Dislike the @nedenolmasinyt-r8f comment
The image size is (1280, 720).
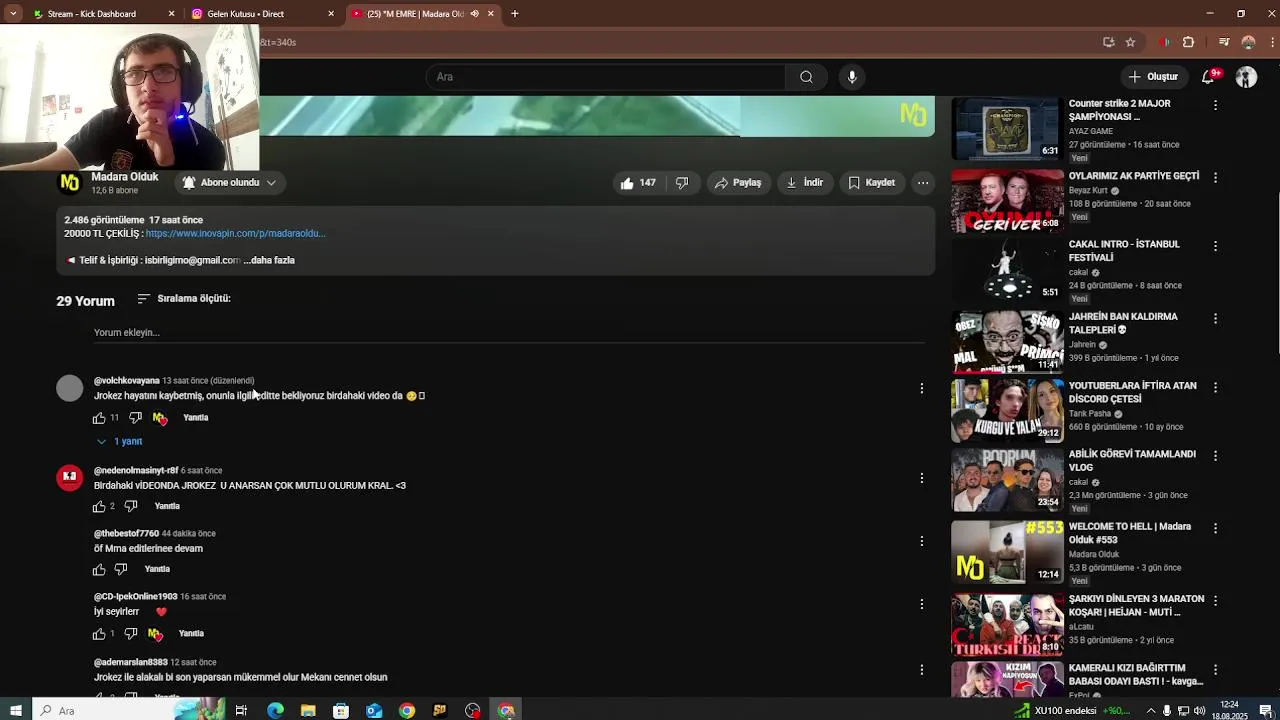tap(131, 507)
